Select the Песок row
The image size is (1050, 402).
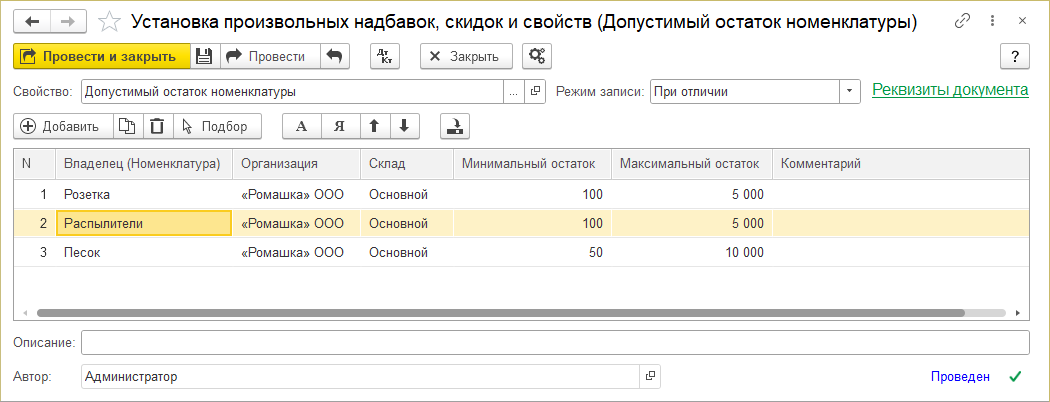pos(522,253)
